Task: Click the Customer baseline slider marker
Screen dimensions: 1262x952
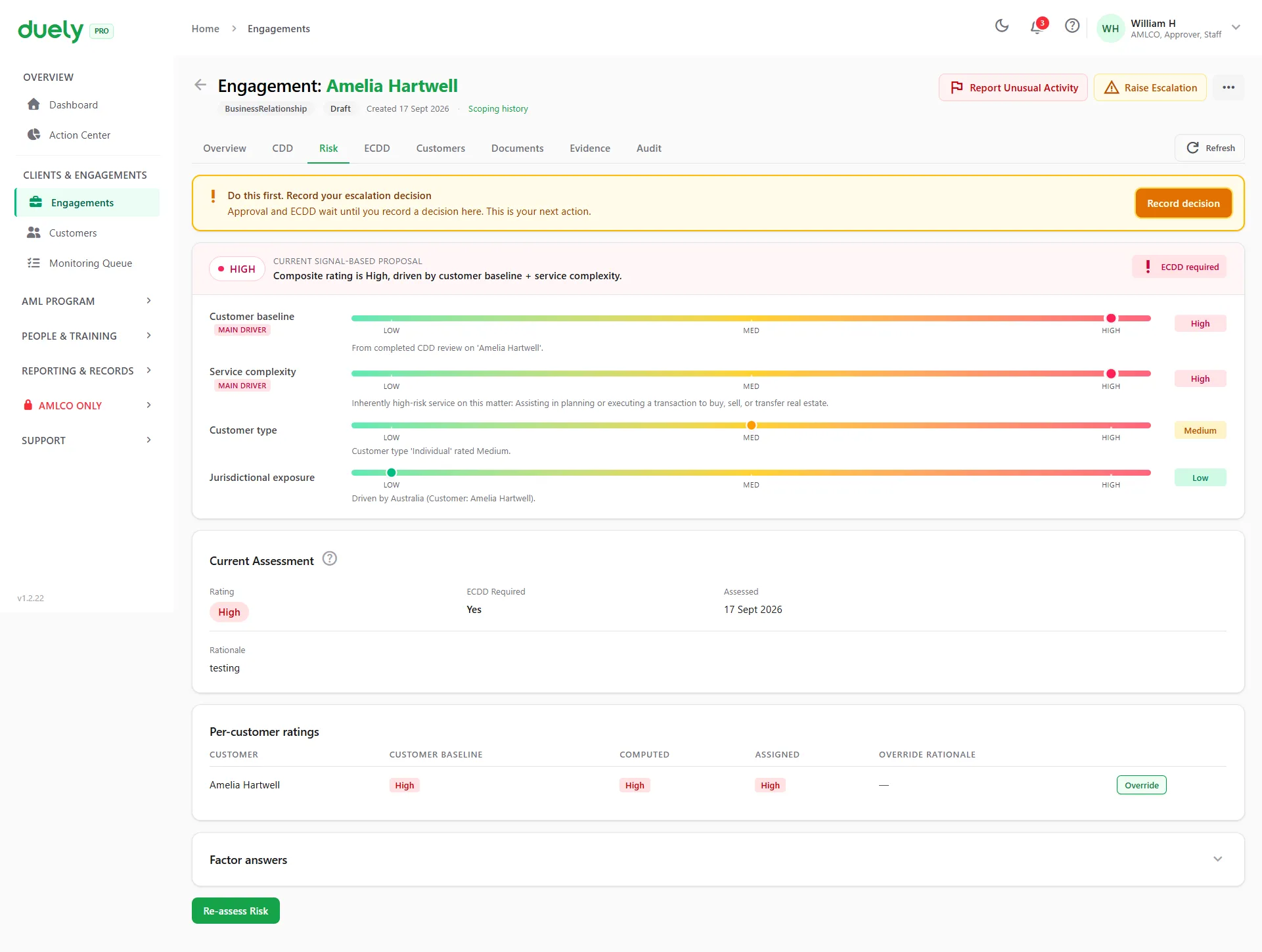Action: click(x=1111, y=318)
